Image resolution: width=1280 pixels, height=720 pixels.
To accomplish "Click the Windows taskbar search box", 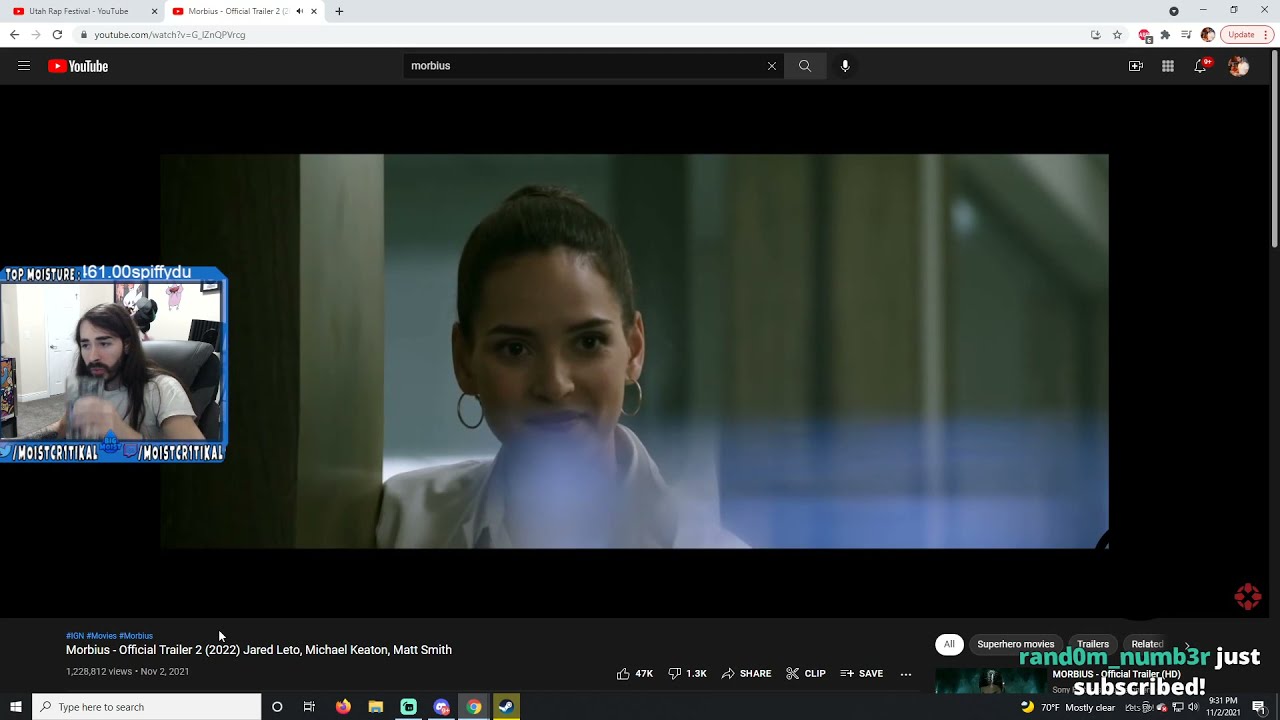I will tap(147, 707).
